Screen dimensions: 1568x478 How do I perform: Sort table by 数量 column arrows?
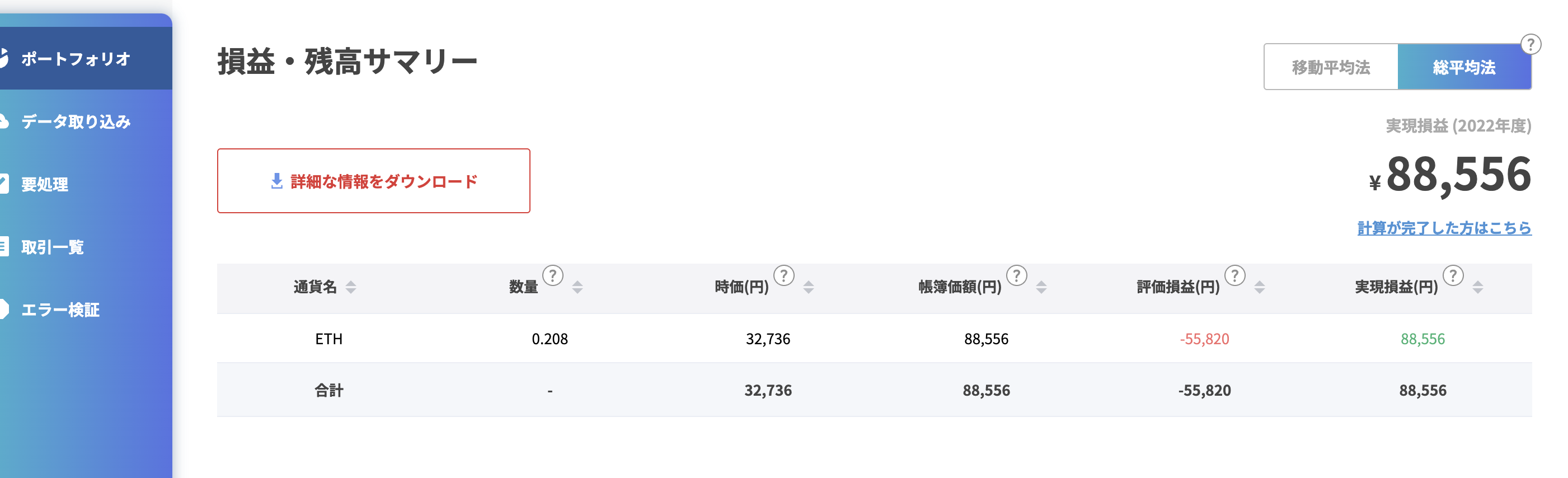tap(578, 287)
